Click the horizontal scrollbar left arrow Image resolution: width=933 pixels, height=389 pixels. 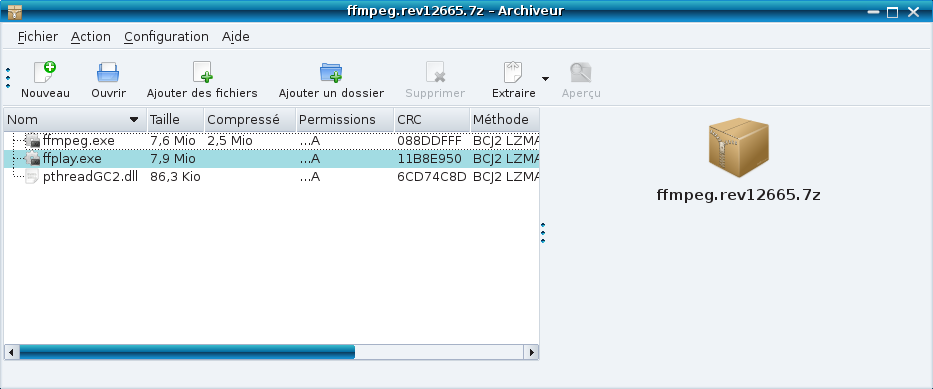click(11, 352)
